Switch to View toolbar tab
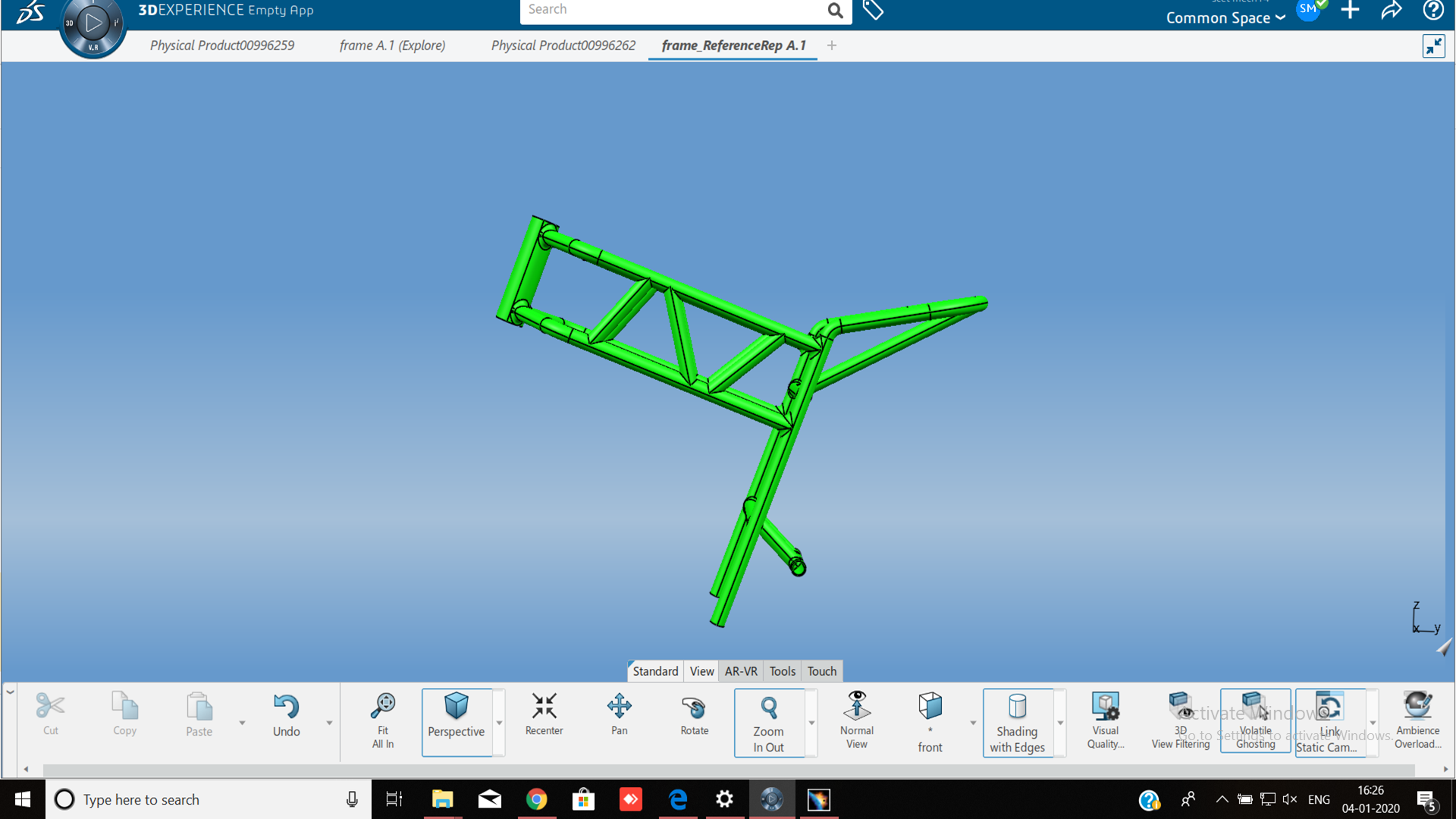The image size is (1456, 819). click(701, 671)
